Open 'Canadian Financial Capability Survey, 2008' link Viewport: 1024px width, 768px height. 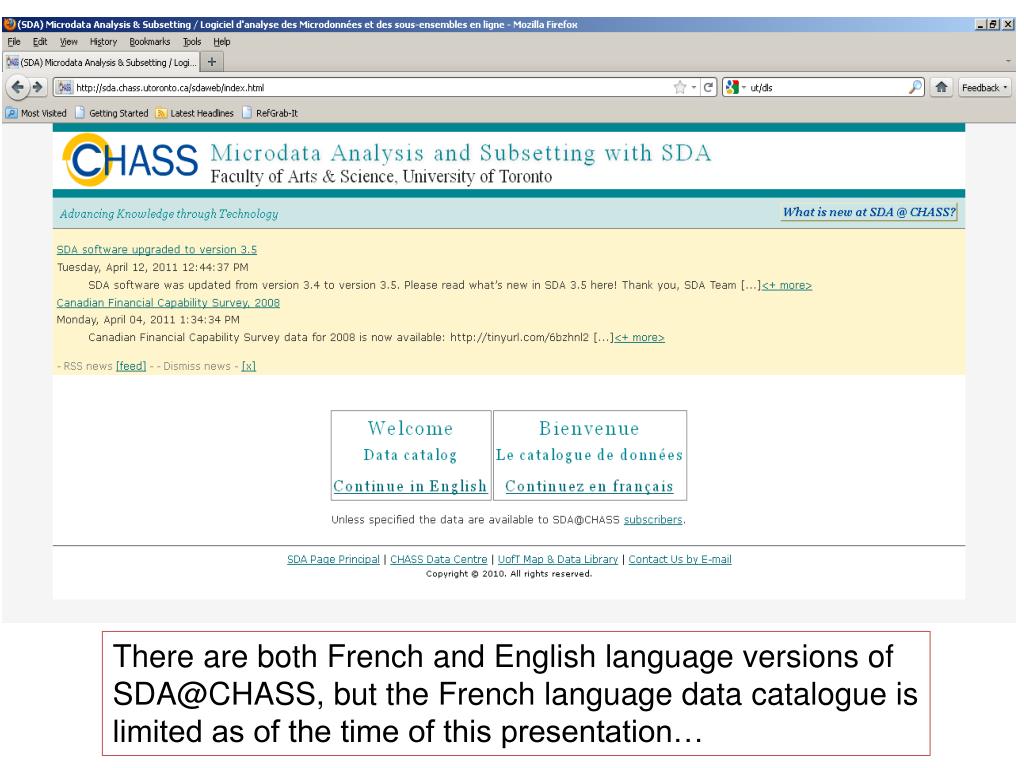[x=168, y=303]
